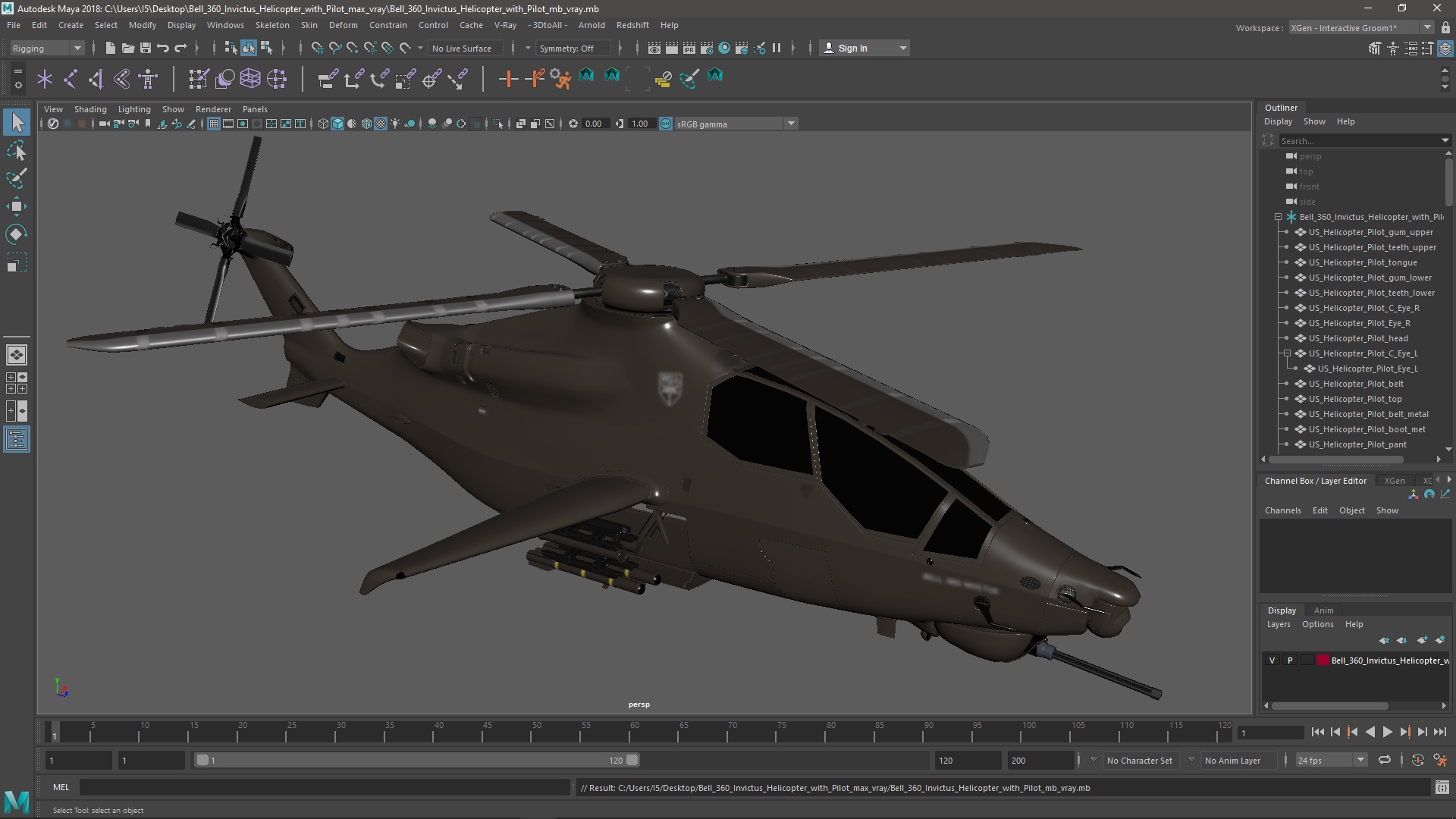Click the time range slider bar
The height and width of the screenshot is (819, 1456).
click(417, 760)
